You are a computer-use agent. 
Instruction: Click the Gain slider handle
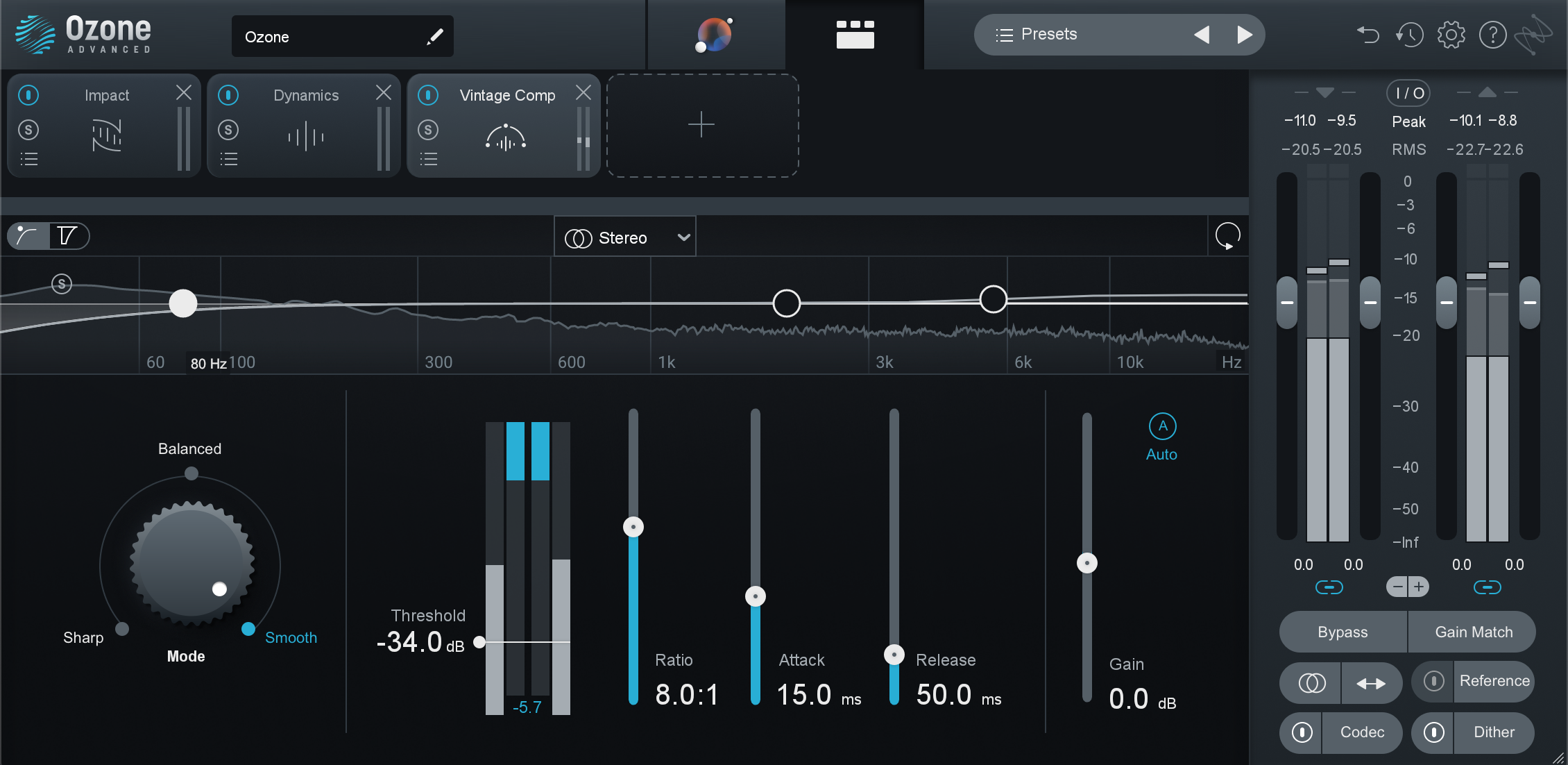[1086, 563]
